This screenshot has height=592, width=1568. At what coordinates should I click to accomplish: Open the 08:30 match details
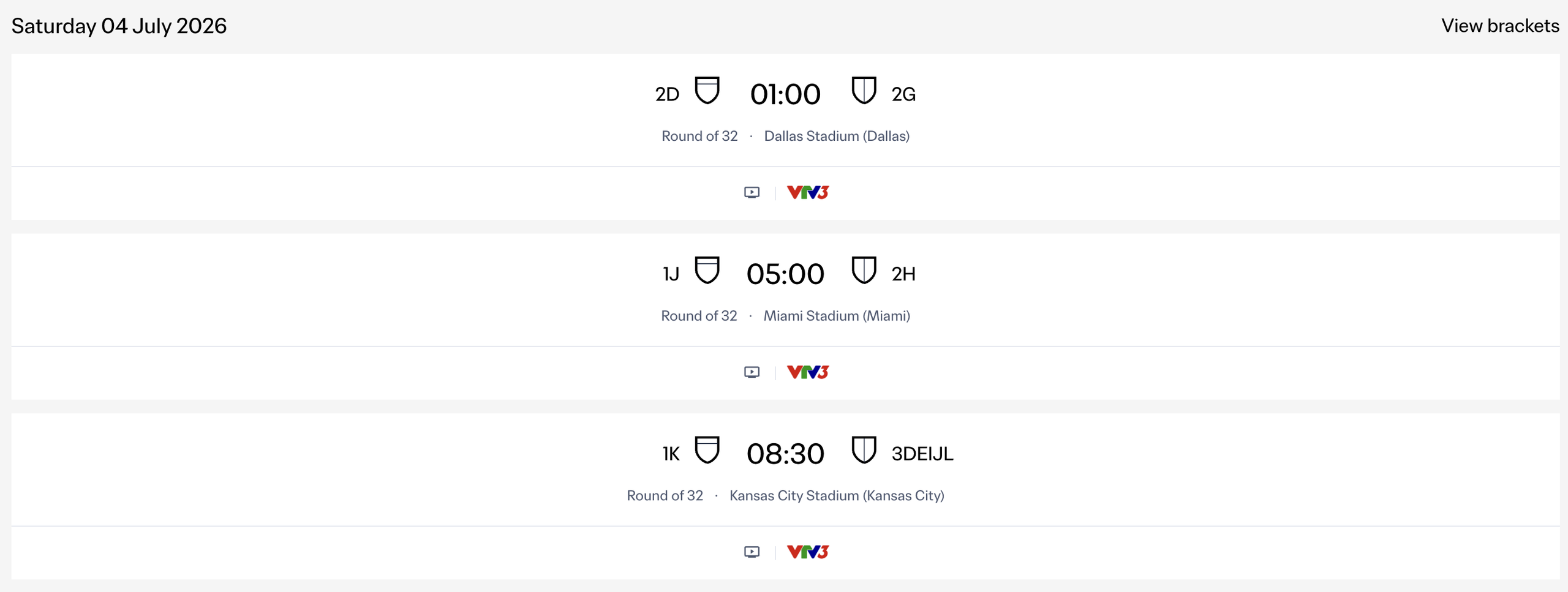point(786,454)
